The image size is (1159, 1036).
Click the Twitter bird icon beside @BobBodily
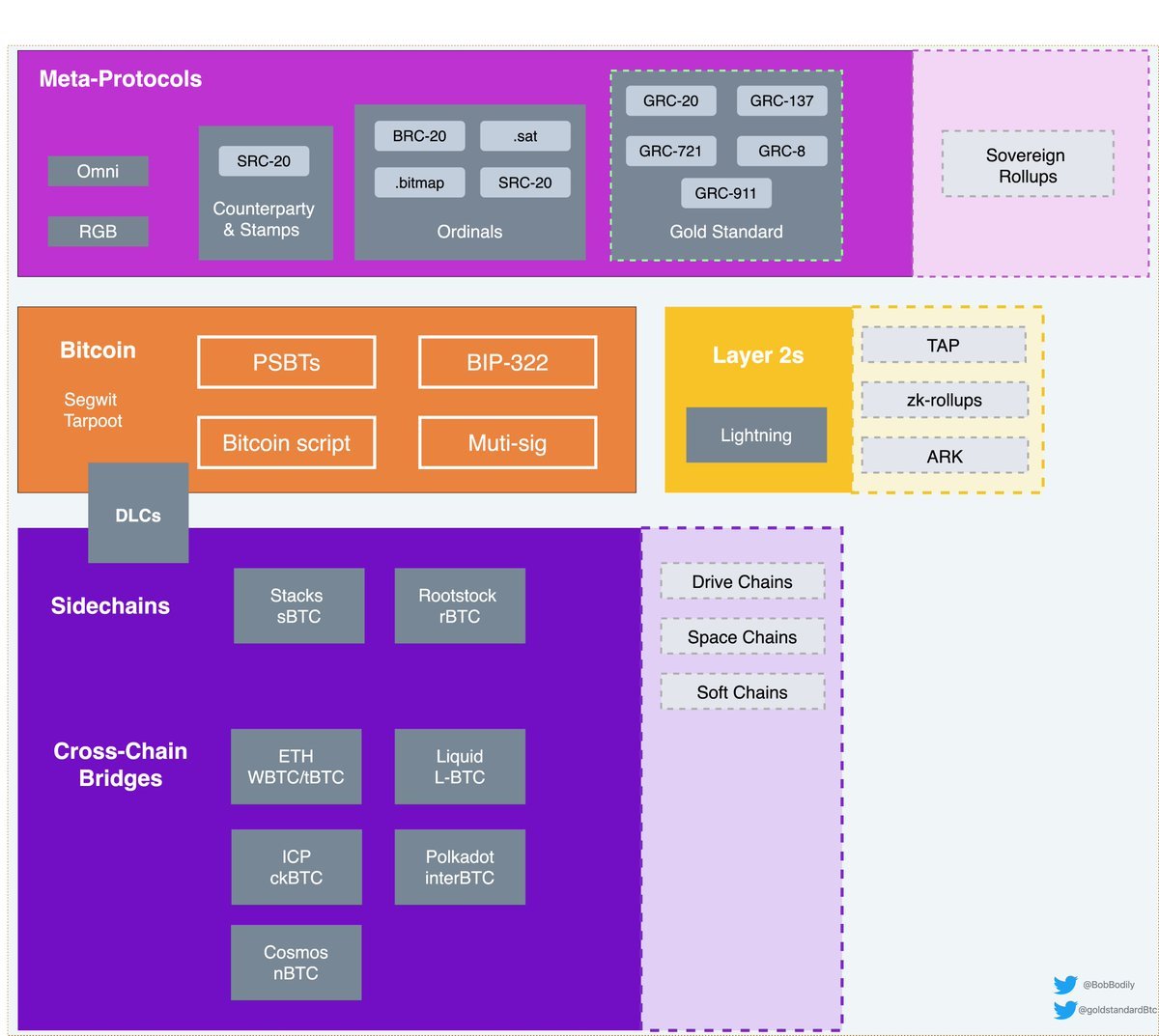click(x=1065, y=985)
